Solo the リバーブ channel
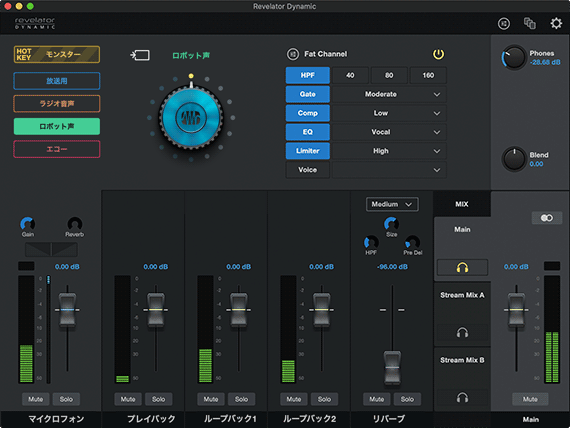Viewport: 570px width, 428px height. 407,399
